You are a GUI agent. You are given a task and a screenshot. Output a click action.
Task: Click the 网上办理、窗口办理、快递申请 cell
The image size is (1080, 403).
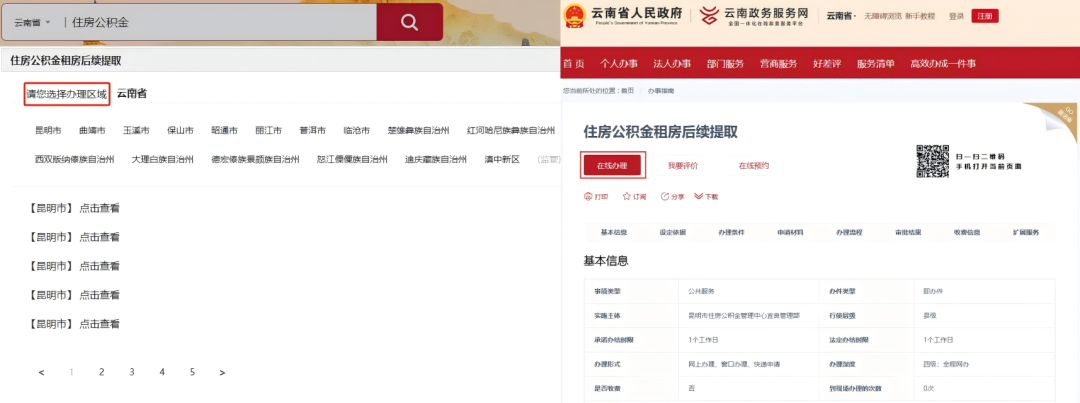pyautogui.click(x=749, y=364)
